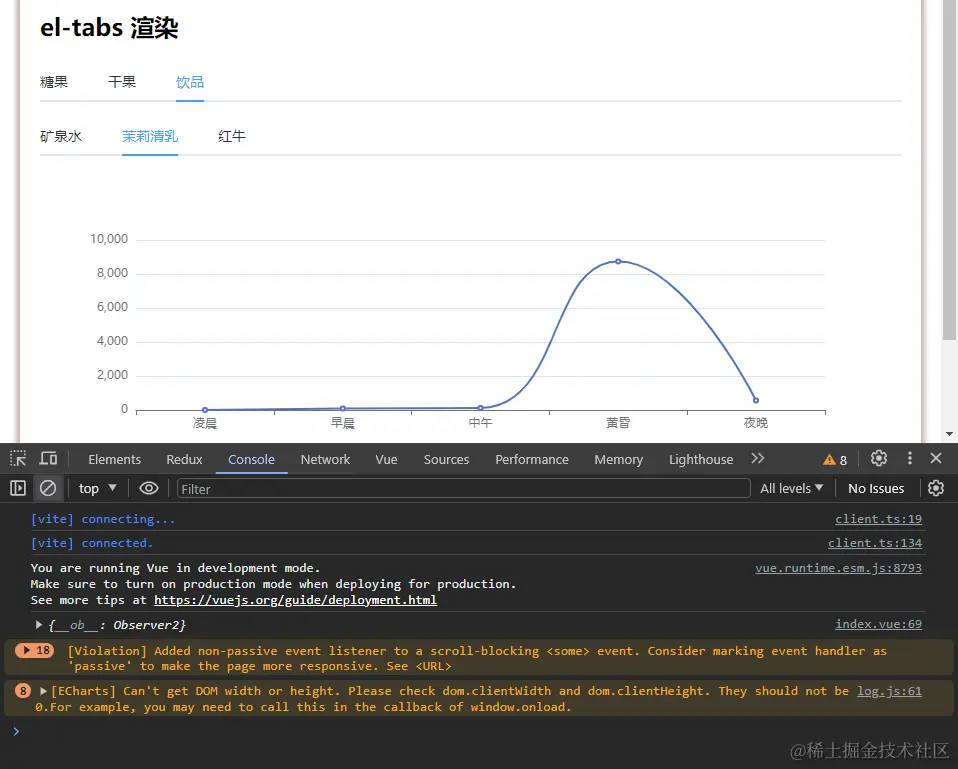Toggle the live expression eye icon
Screen dimensions: 958x769
[x=149, y=488]
